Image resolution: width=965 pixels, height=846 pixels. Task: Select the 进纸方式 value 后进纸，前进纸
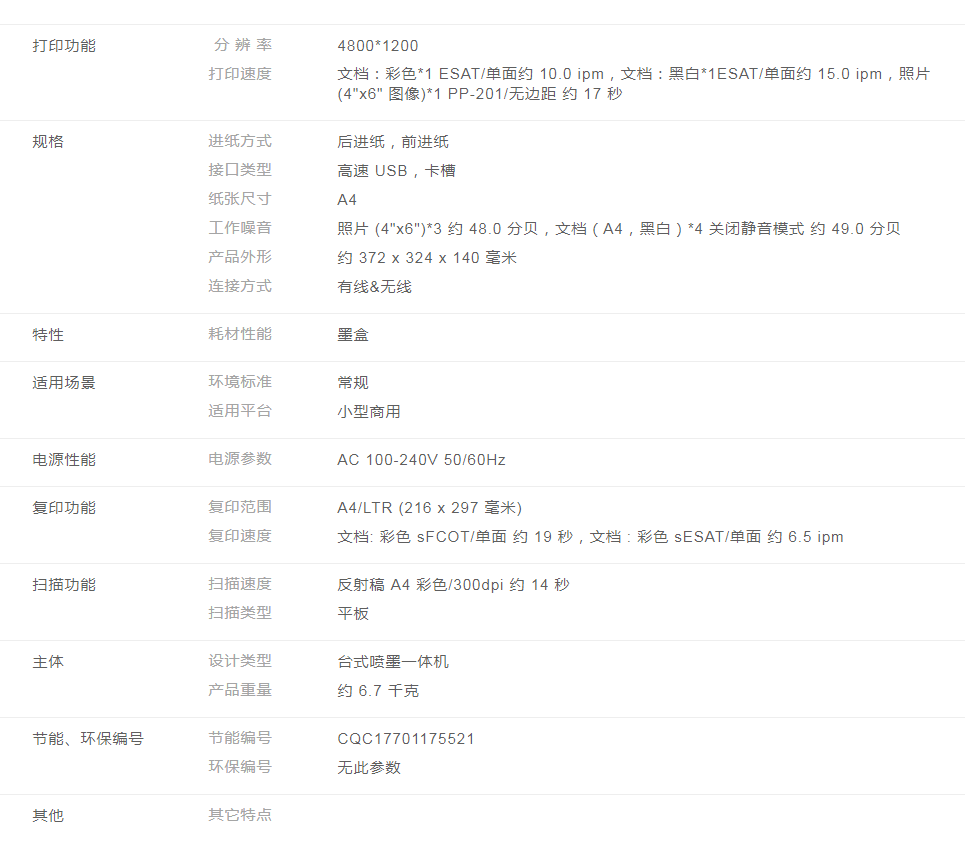393,142
